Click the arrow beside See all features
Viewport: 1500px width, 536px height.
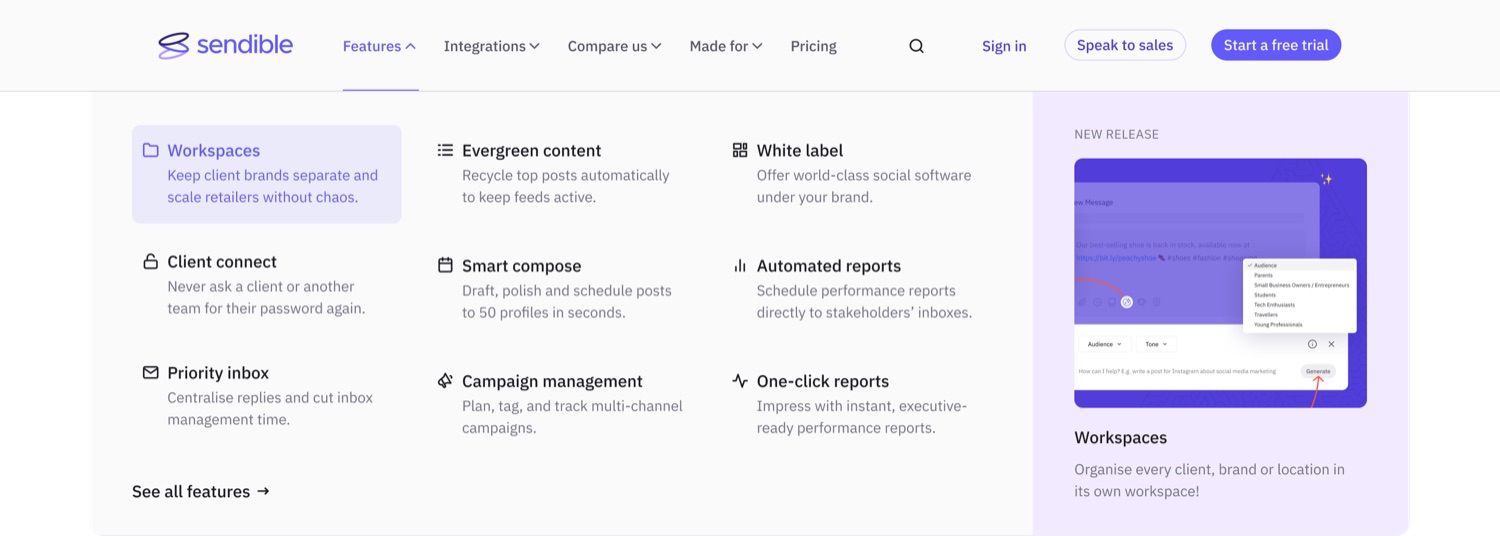coord(263,491)
